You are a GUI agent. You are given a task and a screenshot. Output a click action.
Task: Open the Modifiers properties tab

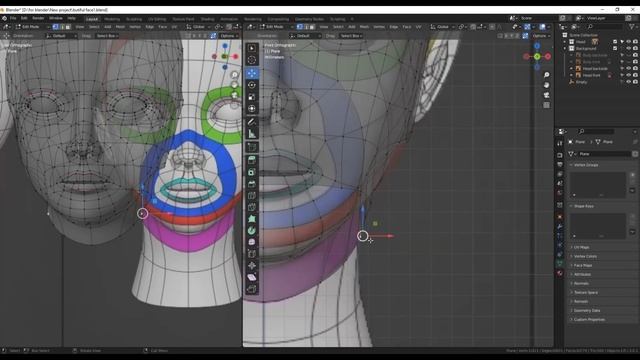point(560,227)
